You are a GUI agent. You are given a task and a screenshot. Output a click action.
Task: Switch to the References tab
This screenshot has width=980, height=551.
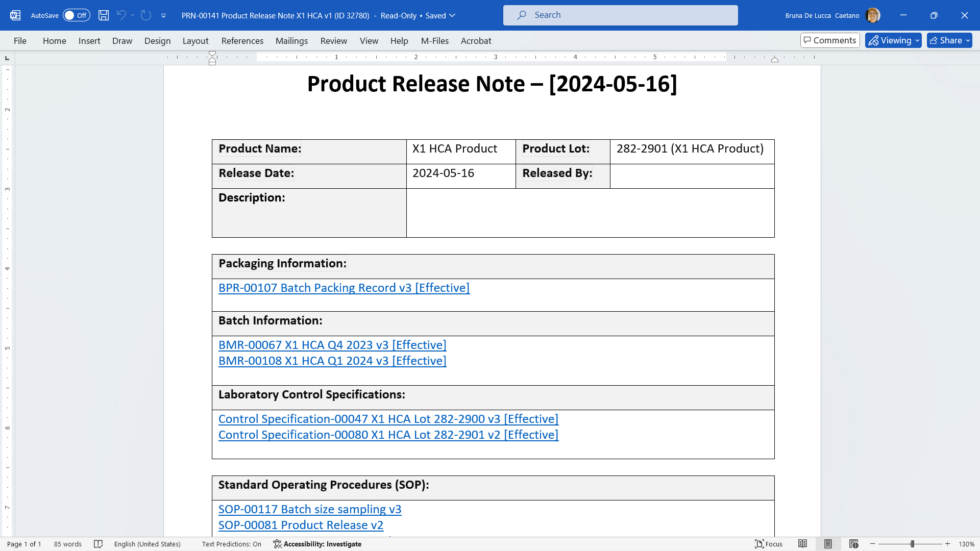point(242,41)
